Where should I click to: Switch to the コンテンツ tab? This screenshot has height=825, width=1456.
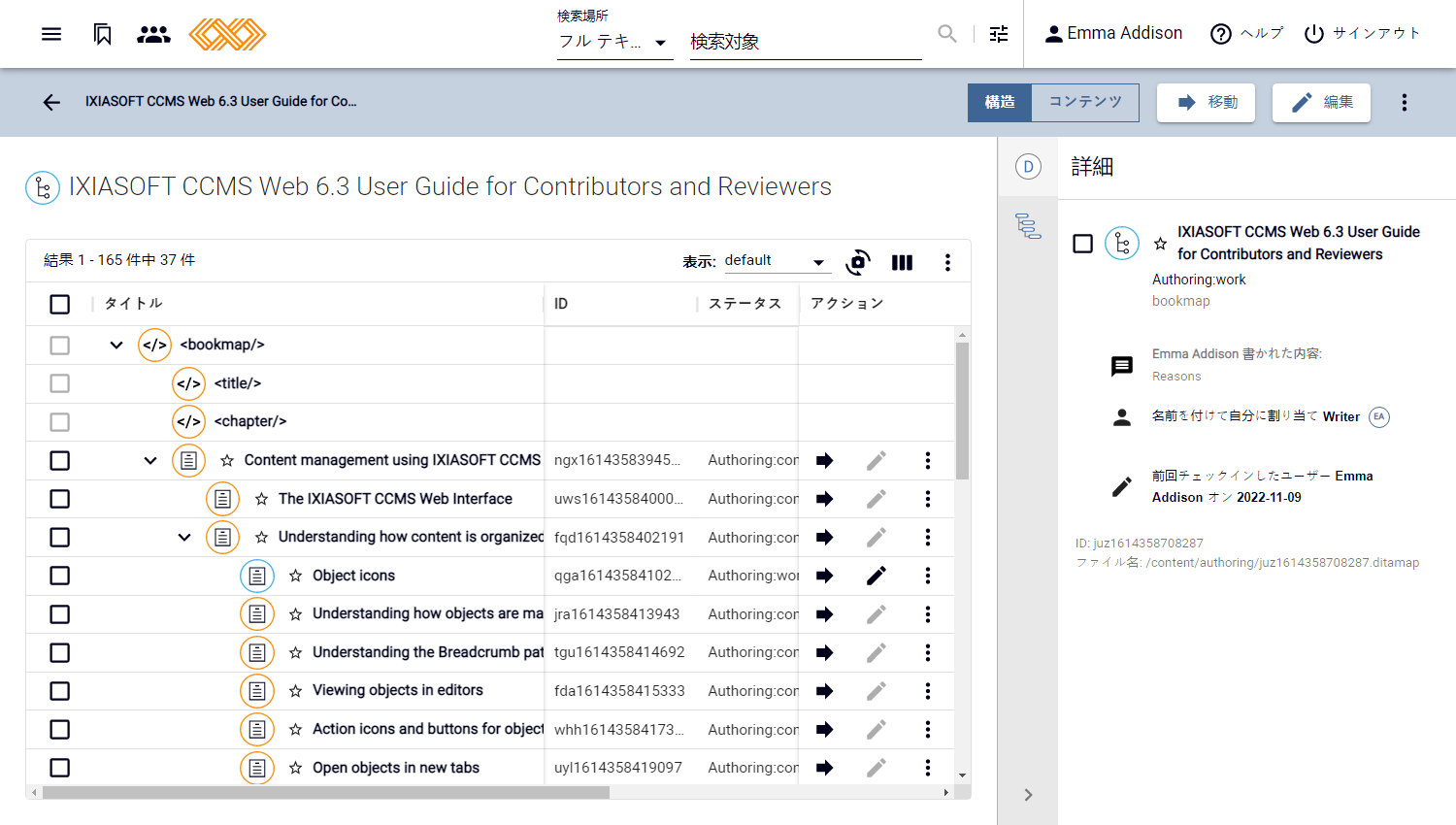[x=1085, y=102]
